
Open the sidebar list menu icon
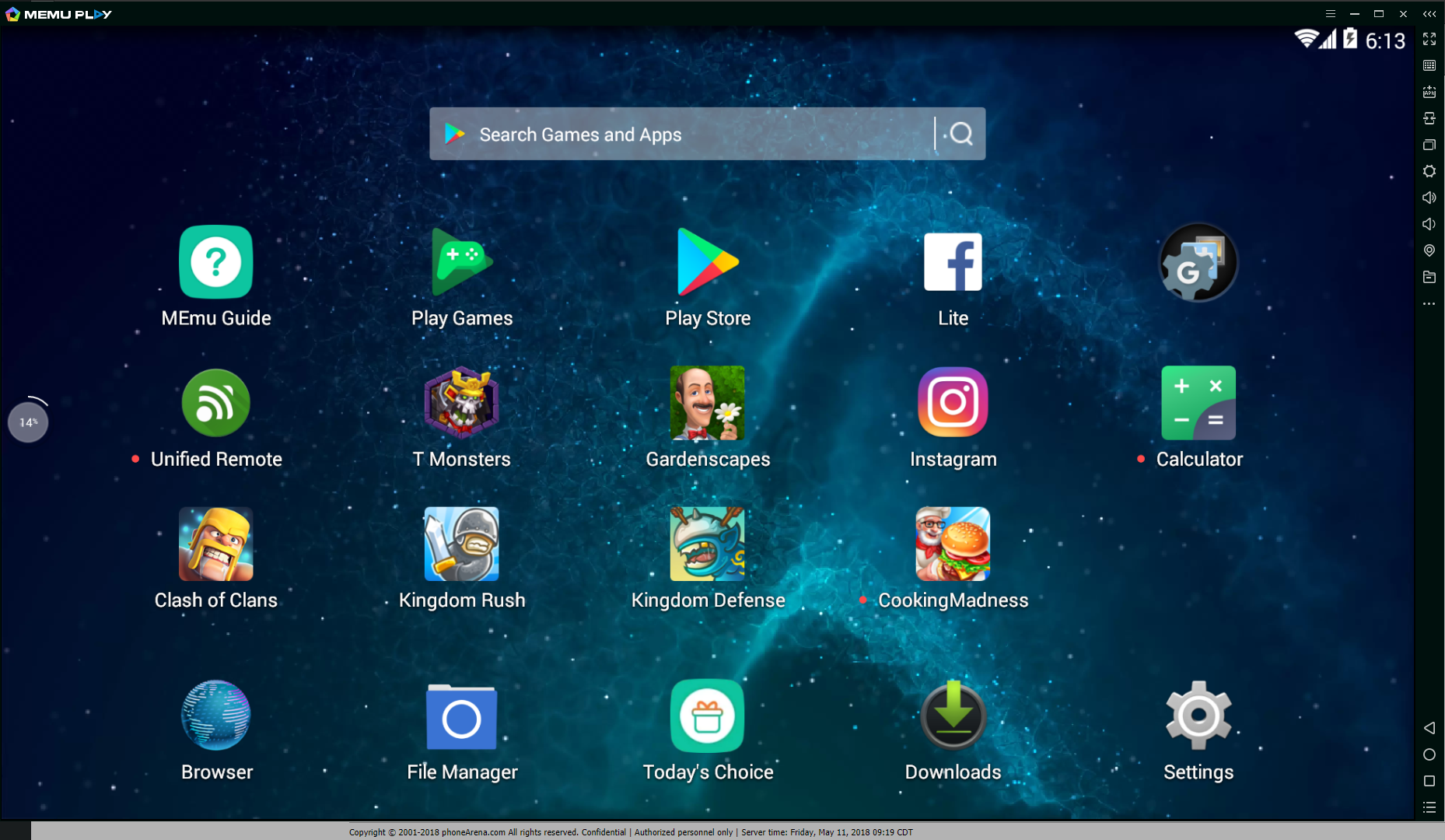coord(1429,807)
